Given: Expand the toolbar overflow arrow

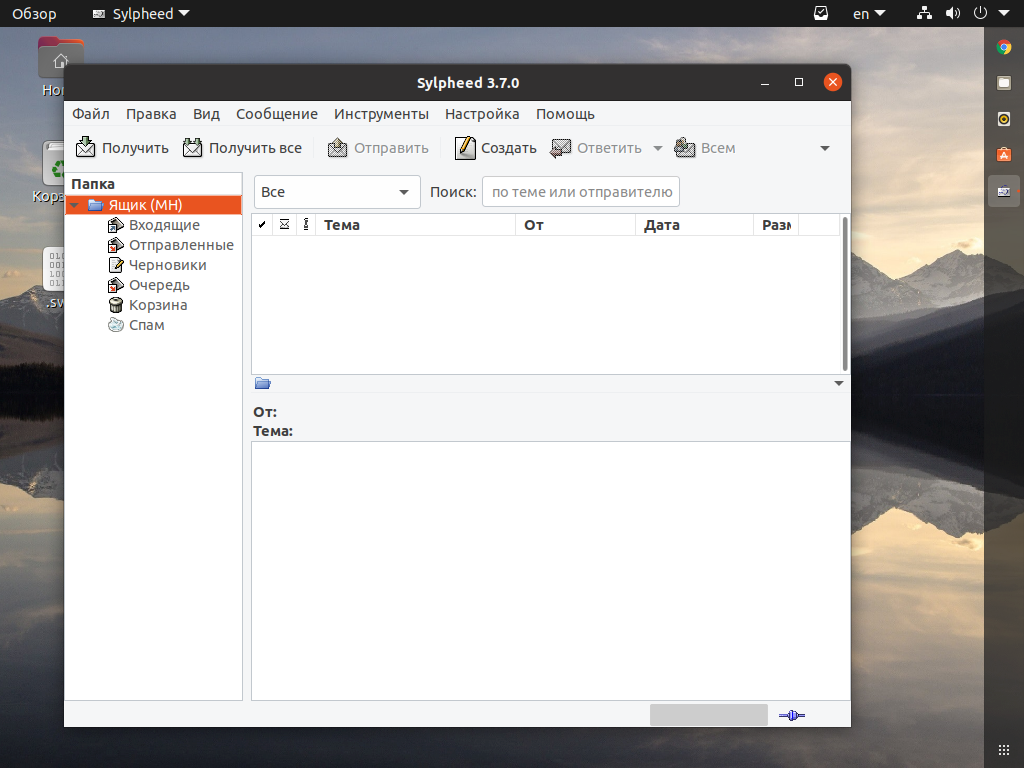Looking at the screenshot, I should 825,148.
